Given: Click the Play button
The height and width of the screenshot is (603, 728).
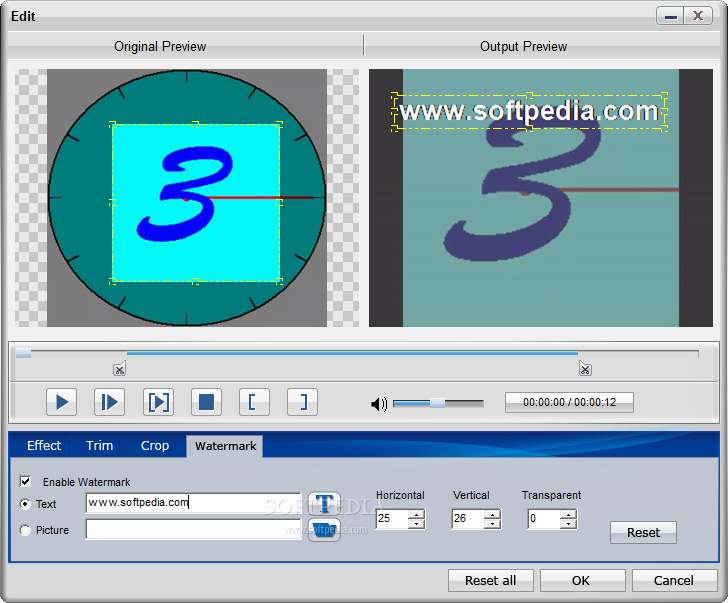Looking at the screenshot, I should (61, 402).
